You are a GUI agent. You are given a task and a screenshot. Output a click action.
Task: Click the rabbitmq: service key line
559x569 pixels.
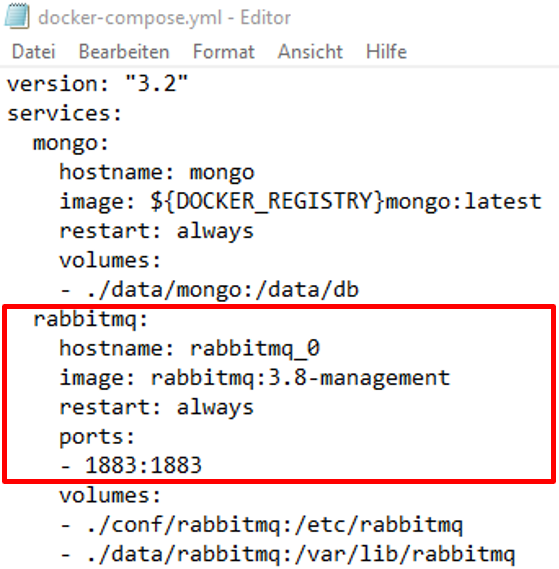(x=91, y=320)
